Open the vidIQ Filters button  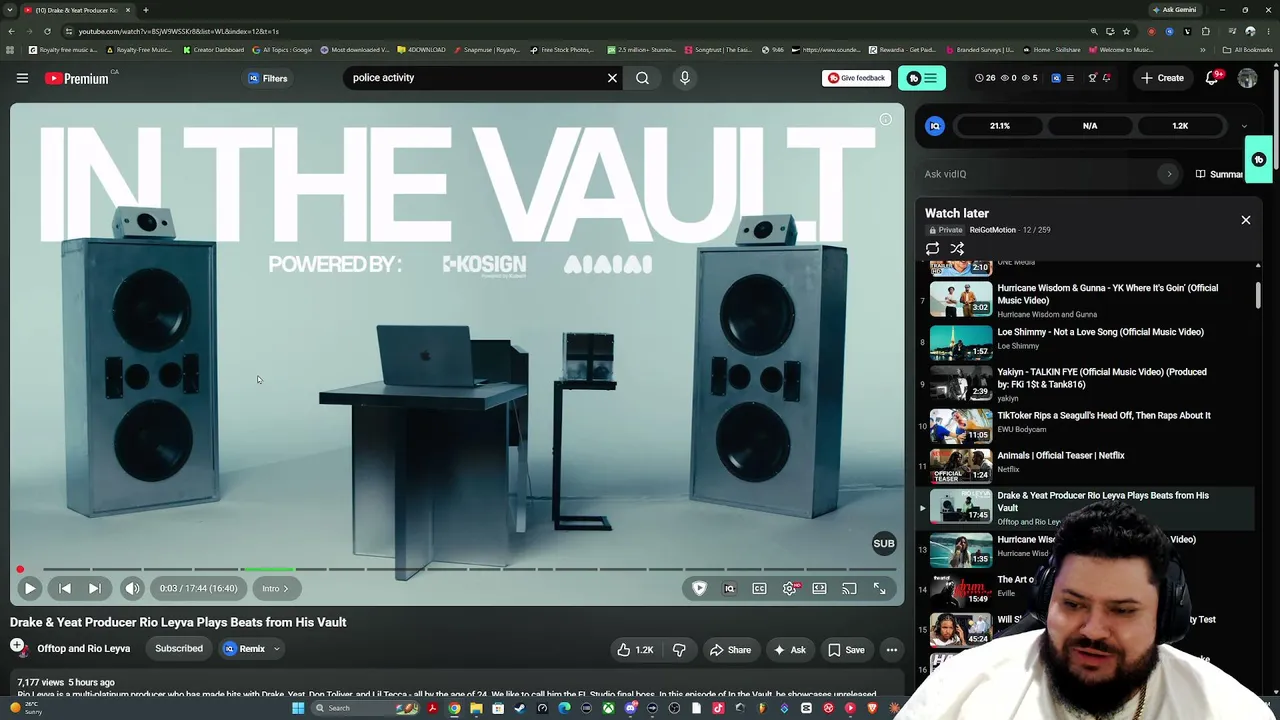(x=268, y=78)
